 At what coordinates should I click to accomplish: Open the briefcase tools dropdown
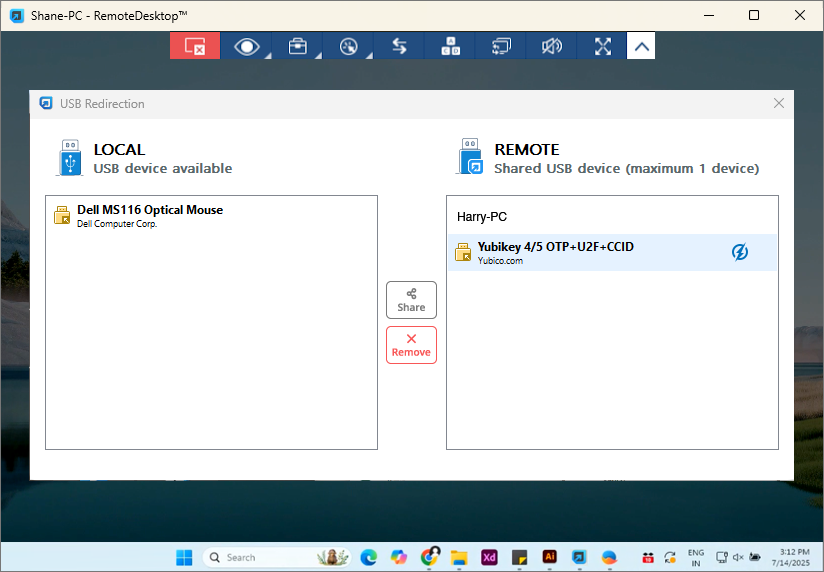pos(297,46)
